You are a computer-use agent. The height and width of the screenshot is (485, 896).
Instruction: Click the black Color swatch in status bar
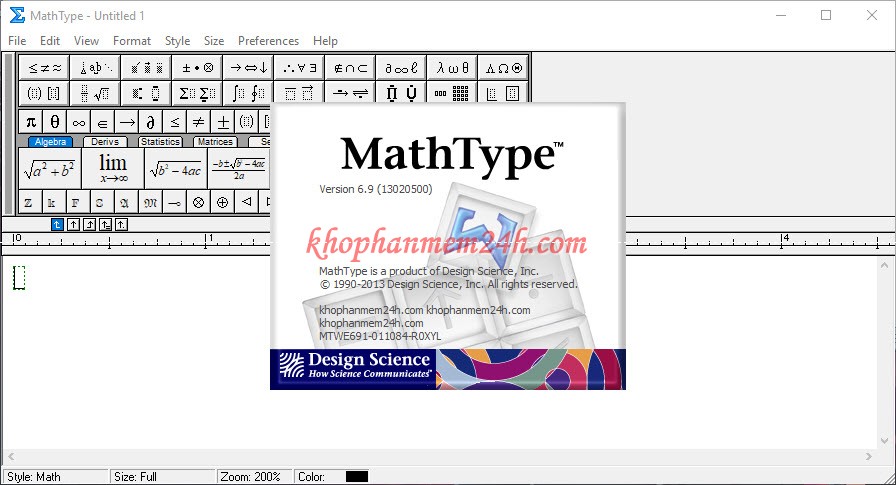tap(357, 477)
